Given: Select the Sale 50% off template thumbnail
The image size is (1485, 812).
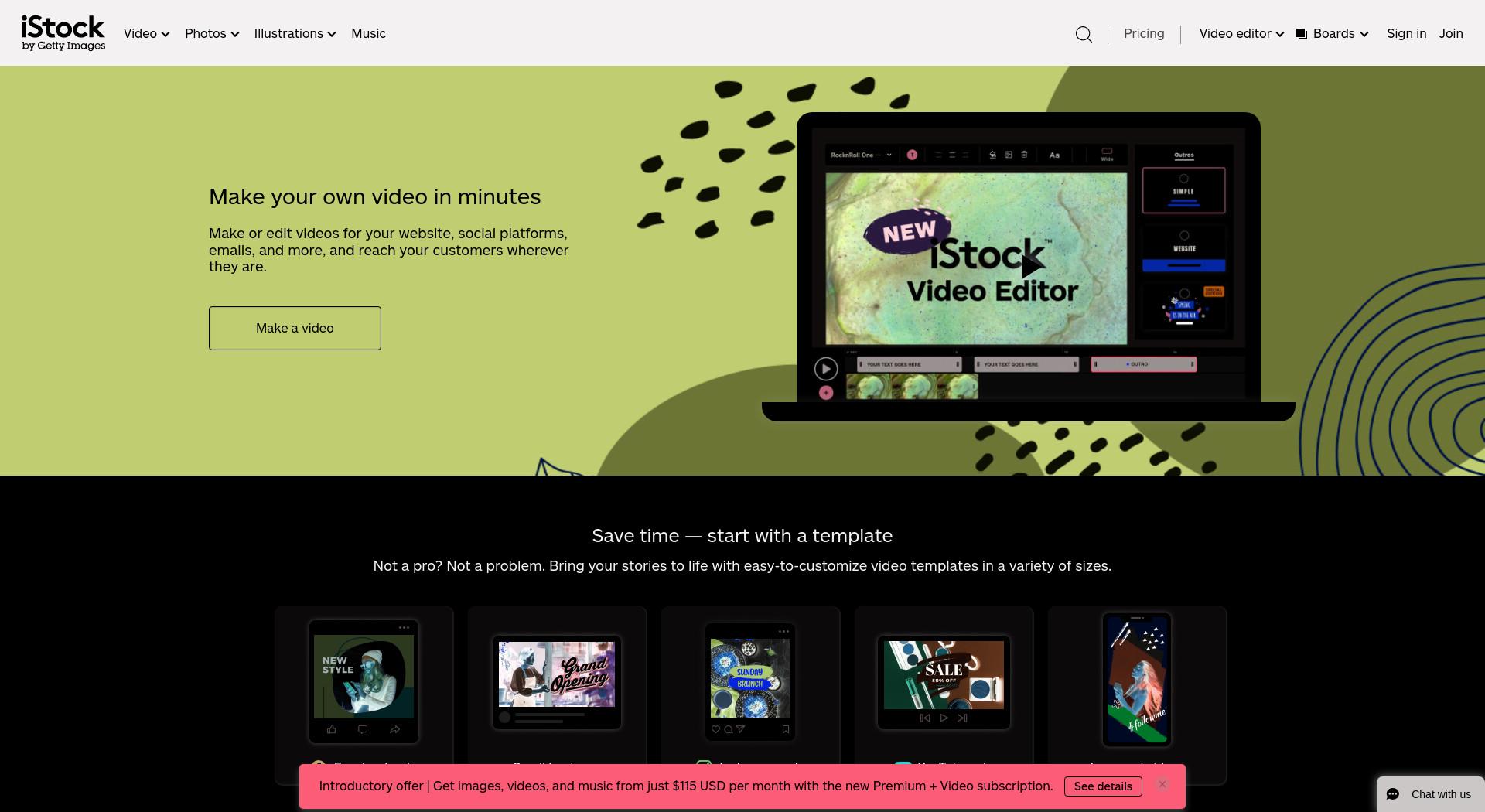Looking at the screenshot, I should coord(944,682).
